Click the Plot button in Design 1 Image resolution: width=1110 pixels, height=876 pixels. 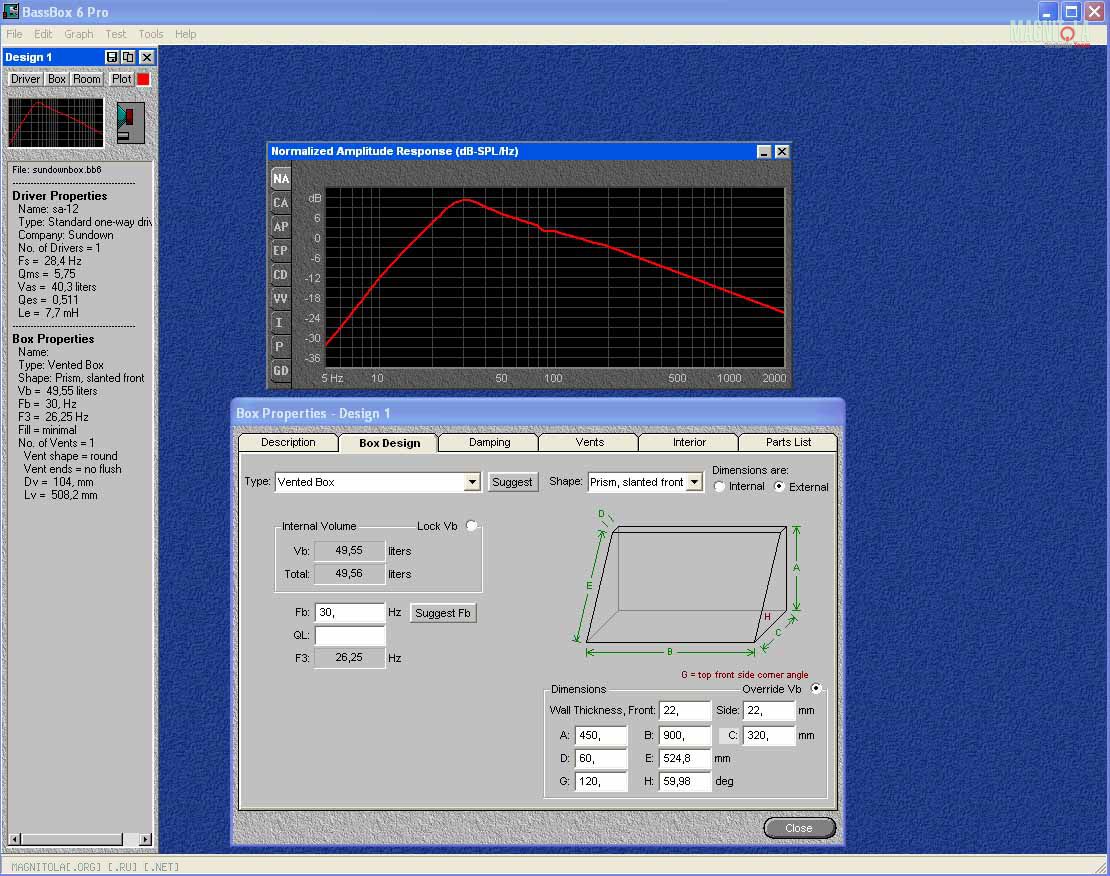click(x=121, y=79)
